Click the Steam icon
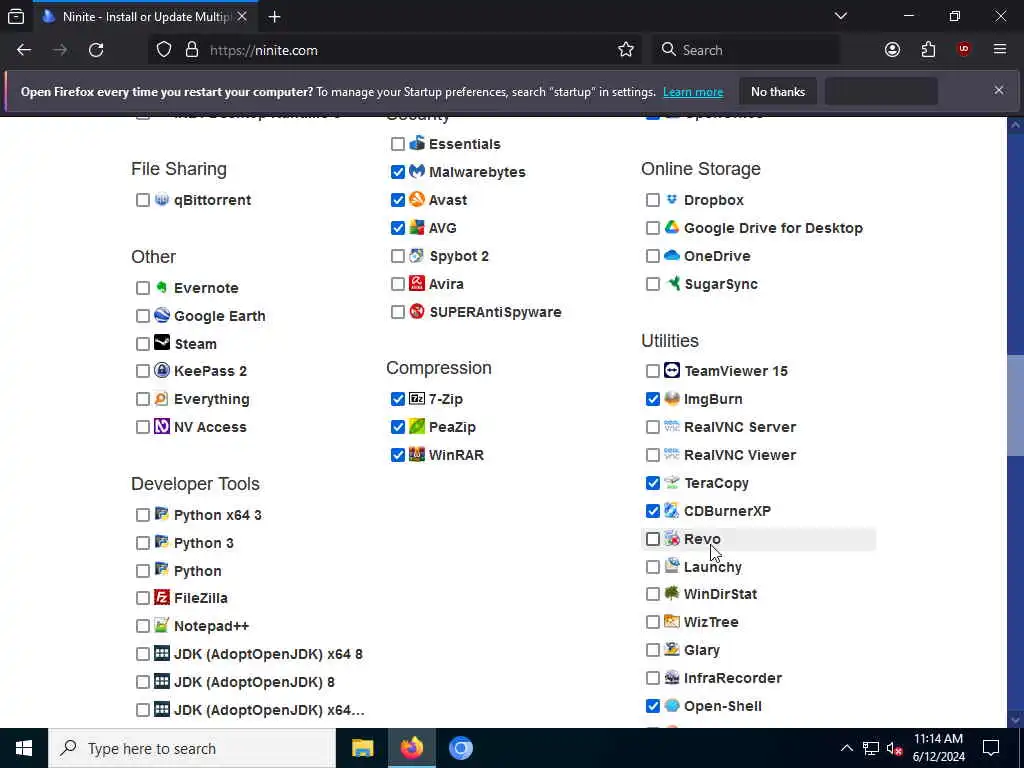The width and height of the screenshot is (1024, 768). tap(161, 343)
